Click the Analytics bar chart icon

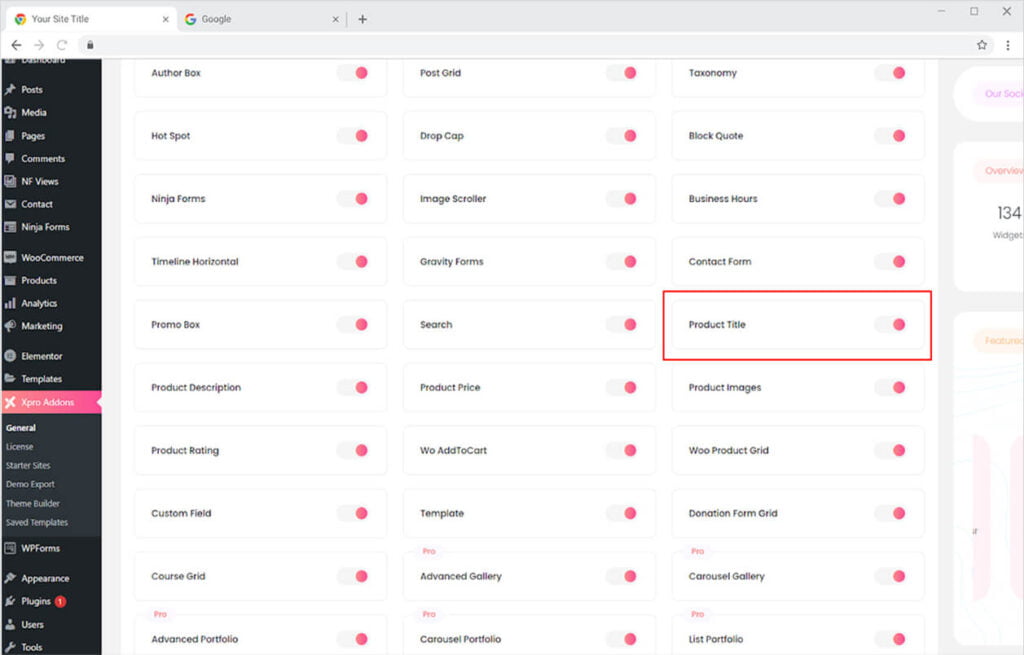[x=10, y=304]
